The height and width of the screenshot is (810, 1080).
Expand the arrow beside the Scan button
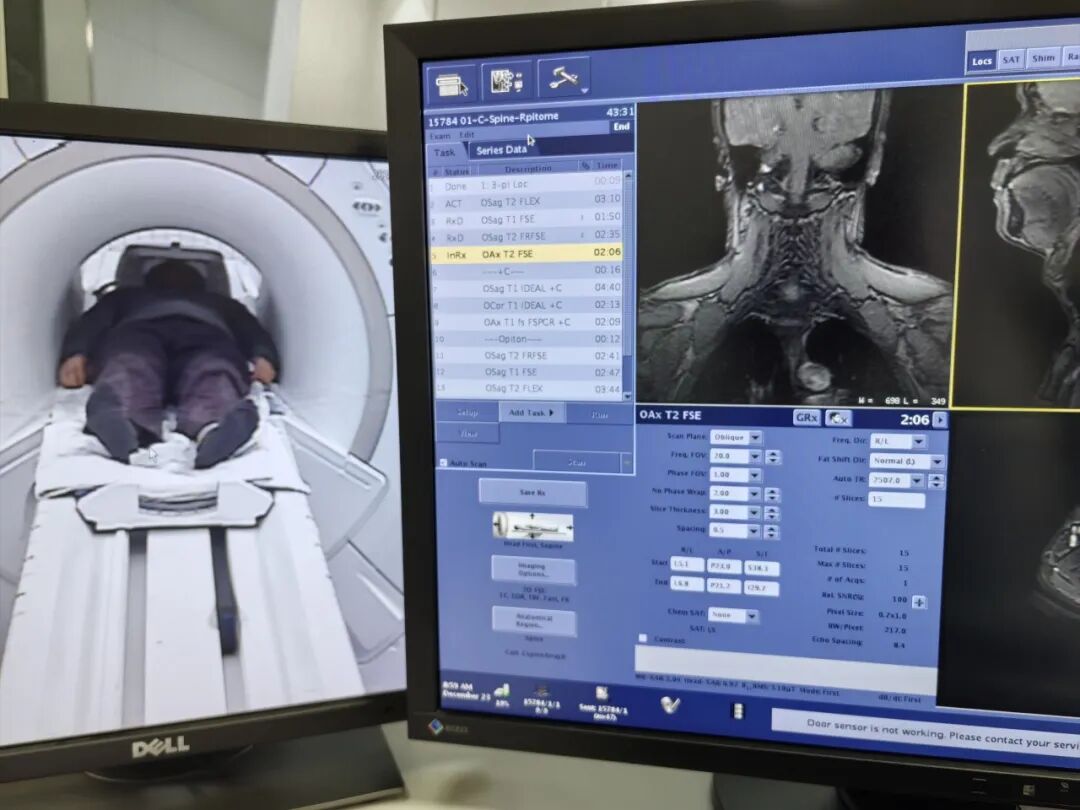point(627,463)
